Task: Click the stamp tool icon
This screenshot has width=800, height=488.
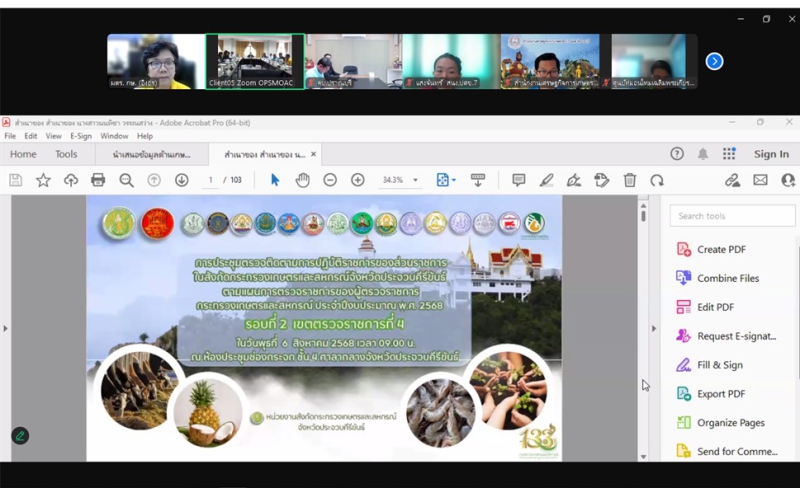Action: [x=602, y=180]
